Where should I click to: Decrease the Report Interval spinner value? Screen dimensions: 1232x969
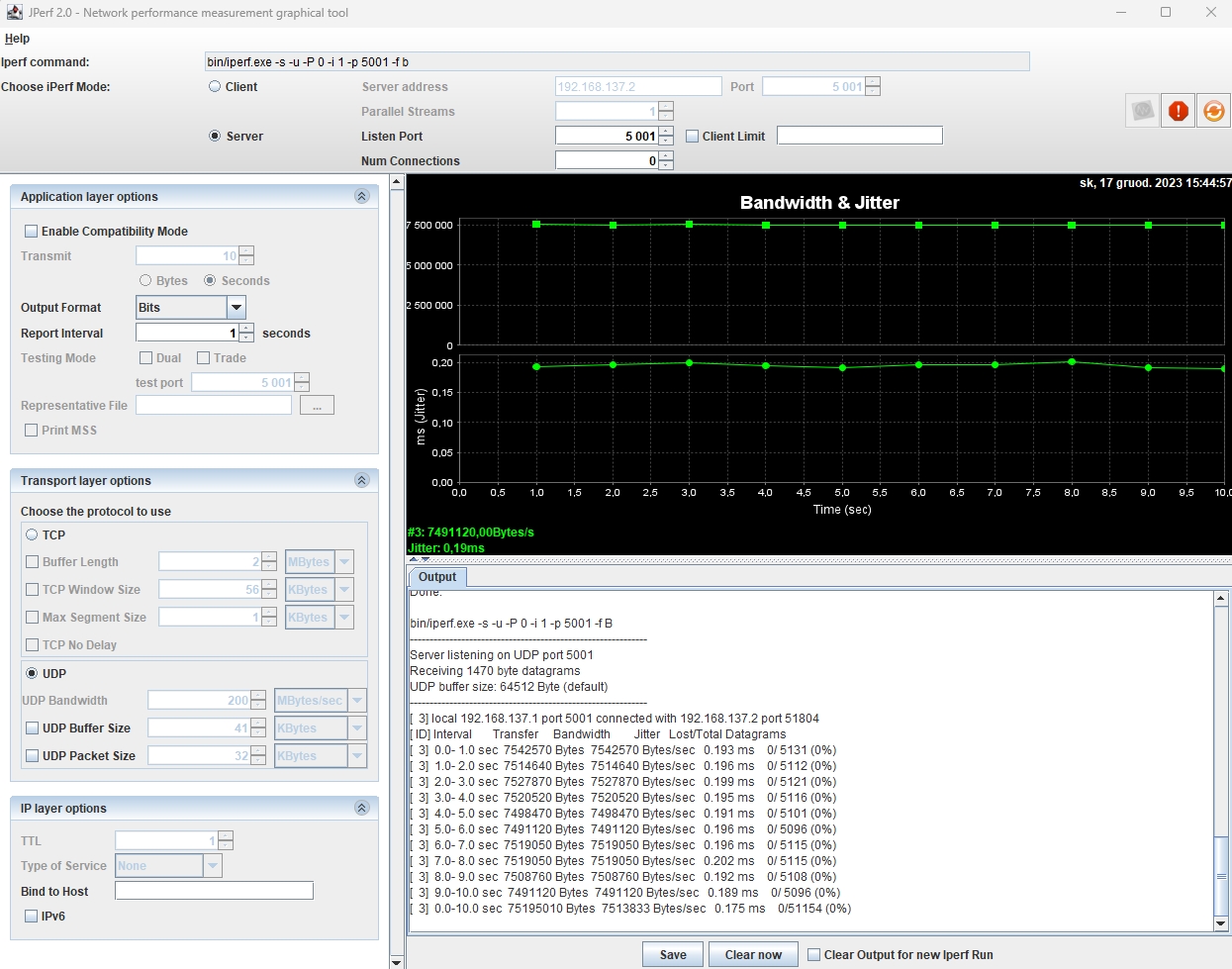246,338
